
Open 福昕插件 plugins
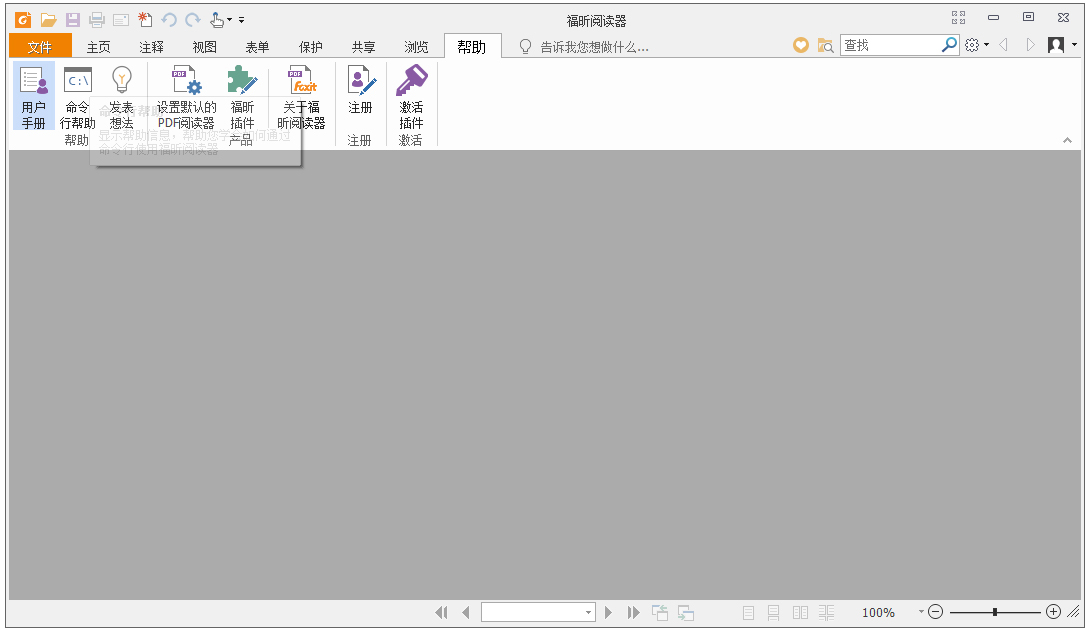pyautogui.click(x=242, y=97)
